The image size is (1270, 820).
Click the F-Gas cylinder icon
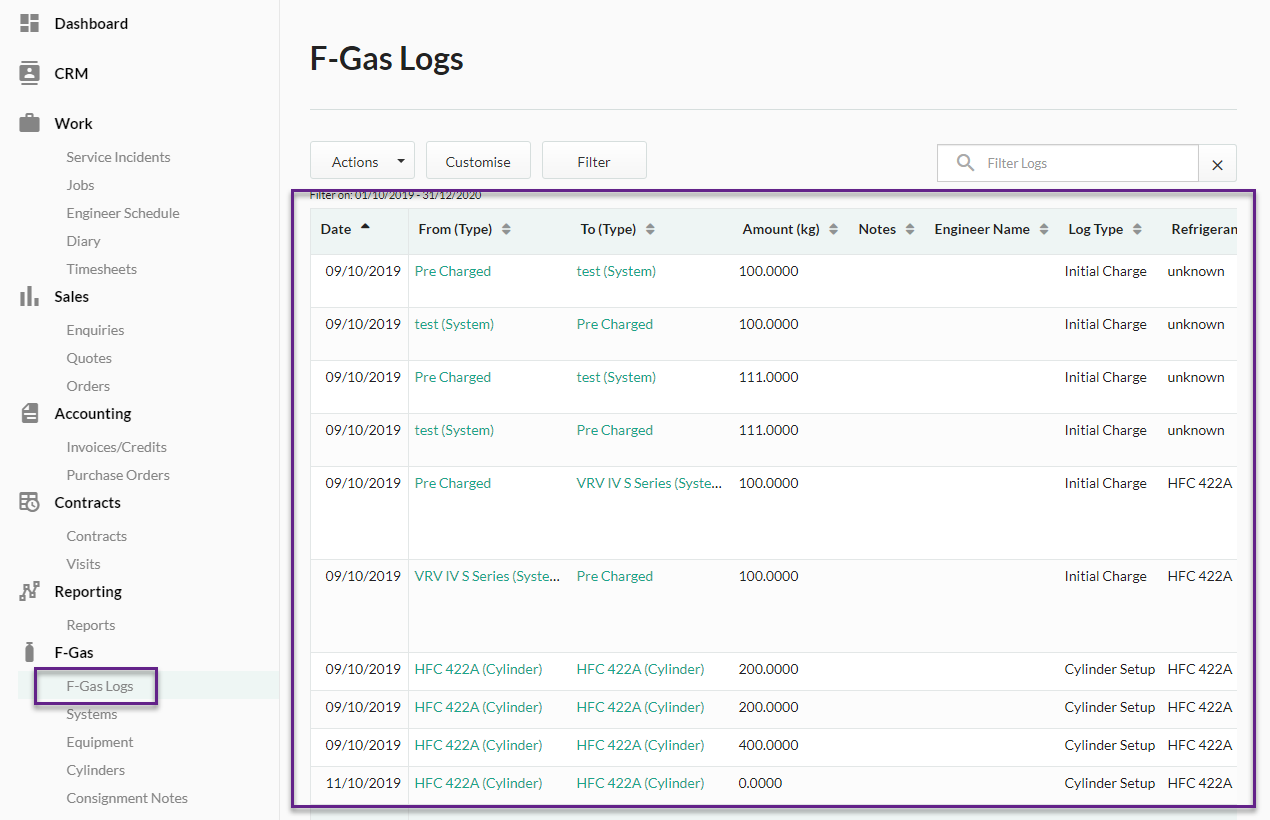[30, 652]
